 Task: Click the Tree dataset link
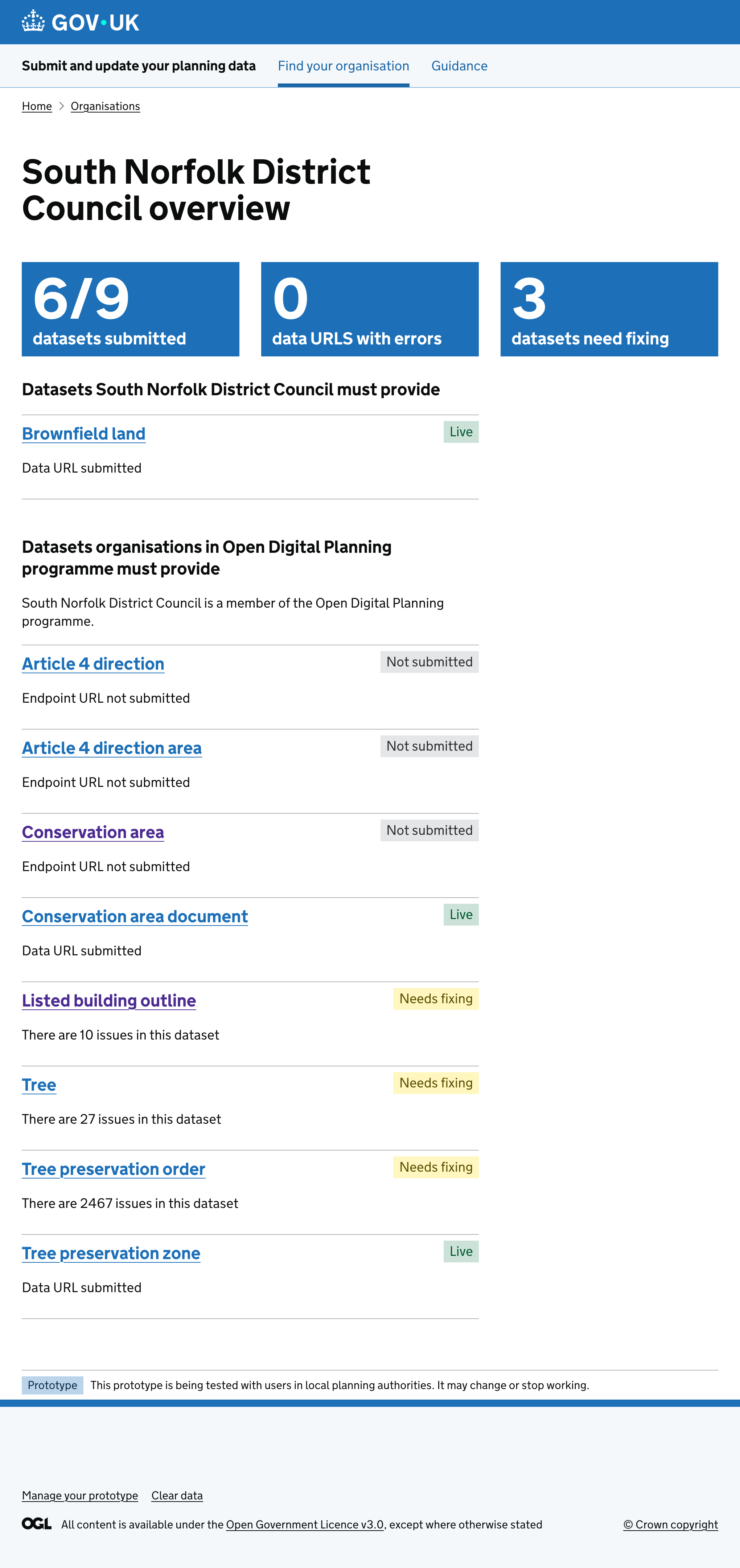point(39,1085)
